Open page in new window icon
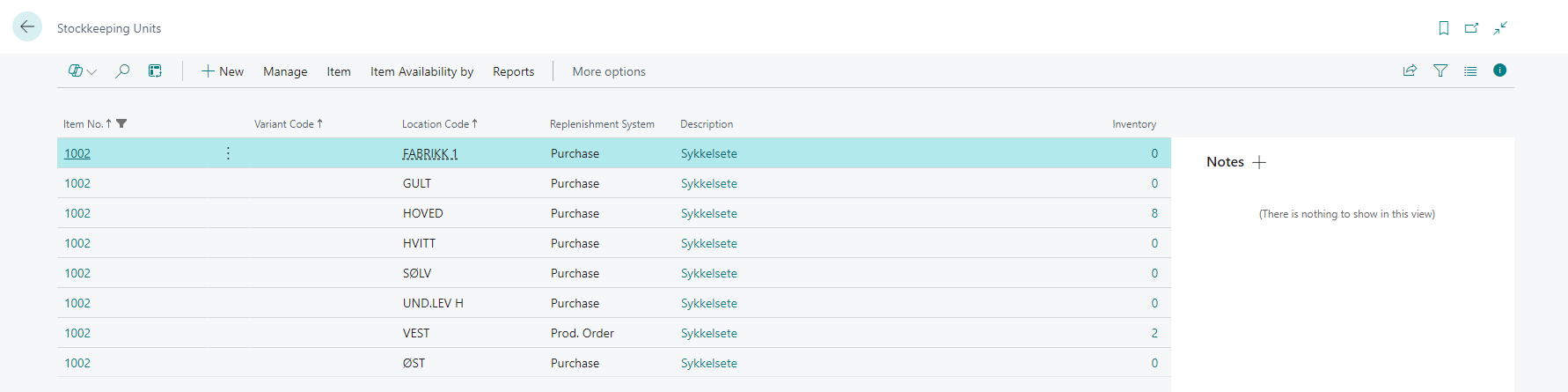This screenshot has height=392, width=1568. pyautogui.click(x=1471, y=28)
